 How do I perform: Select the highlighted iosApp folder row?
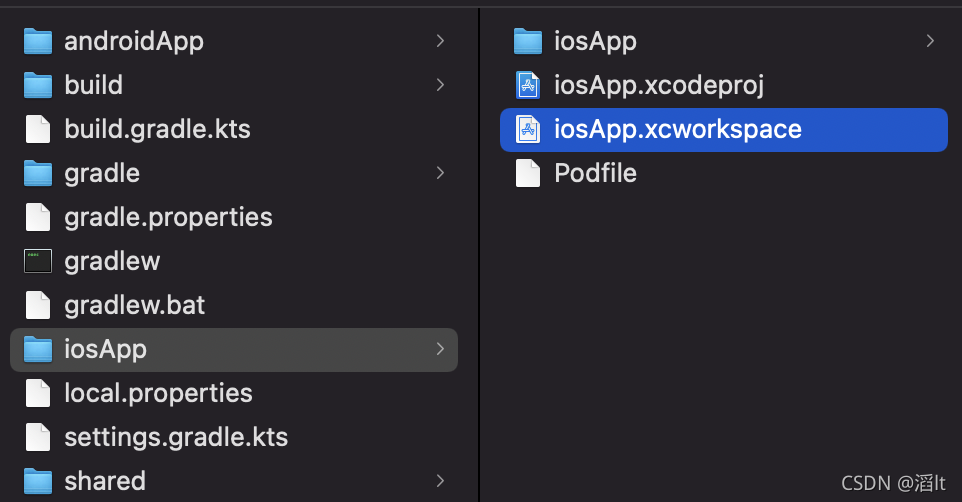coord(233,349)
